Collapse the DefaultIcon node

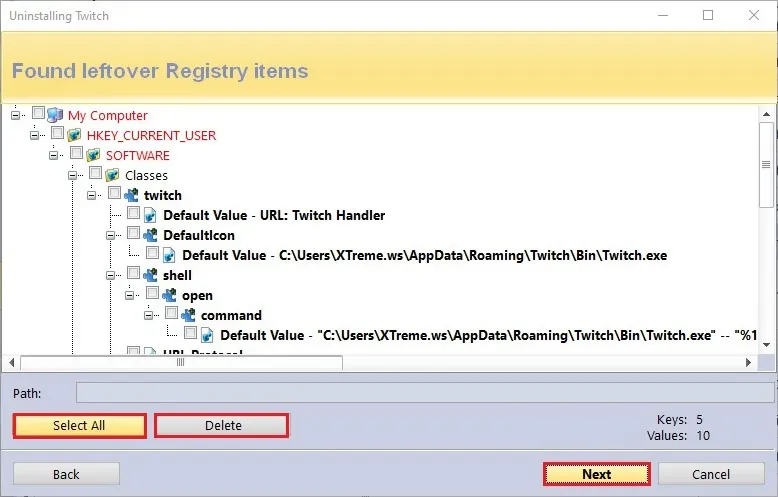(x=111, y=235)
